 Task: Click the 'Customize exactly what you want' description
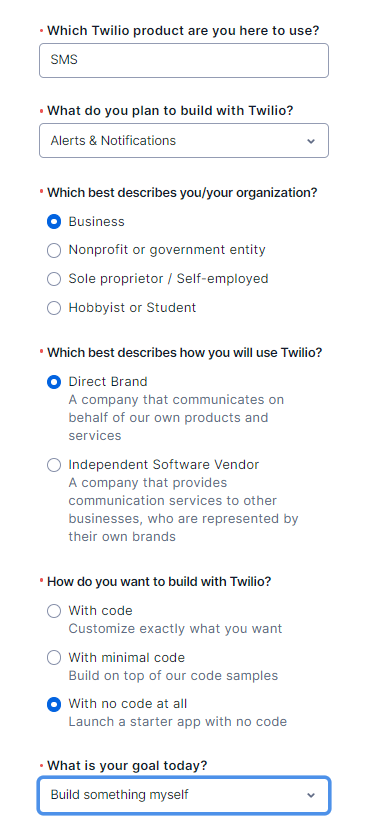coord(175,629)
